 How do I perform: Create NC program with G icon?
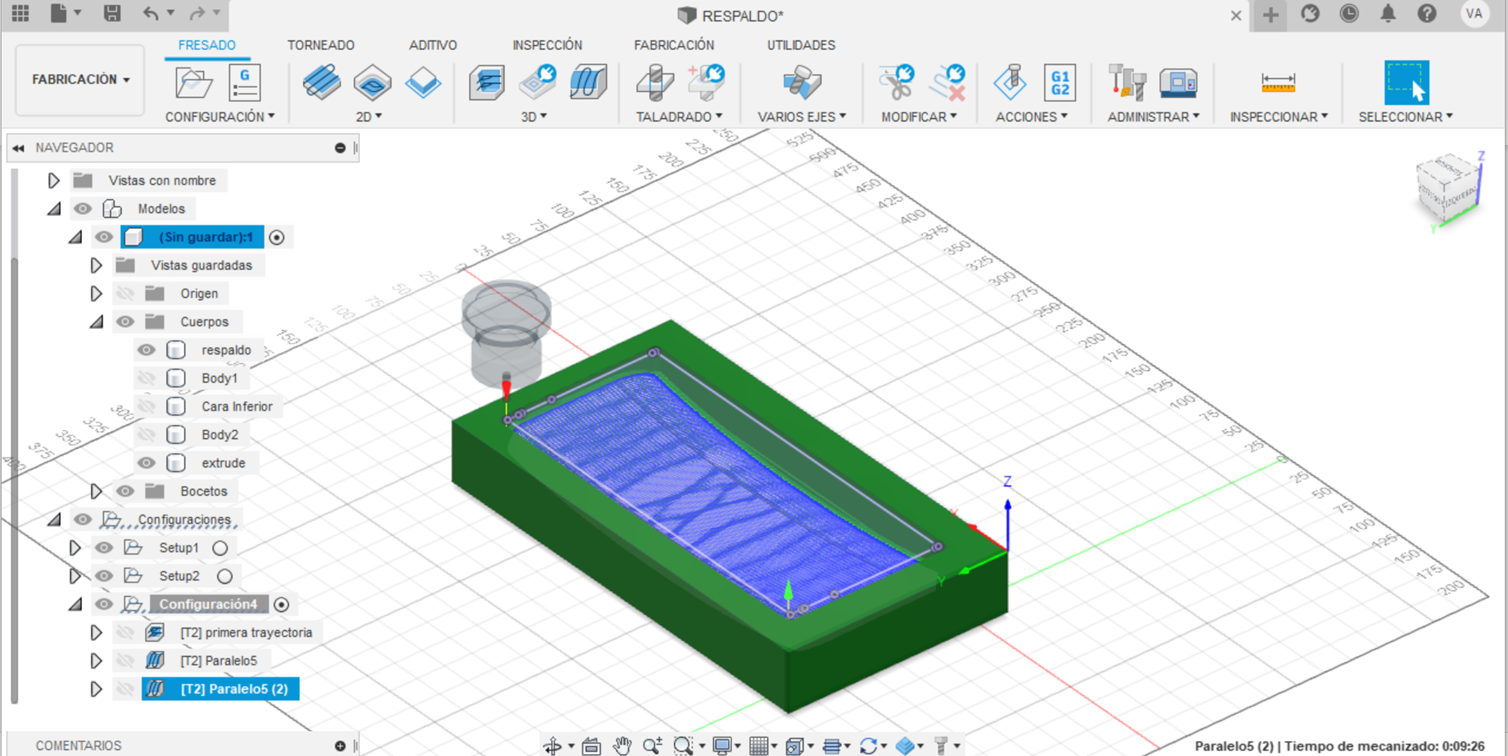pyautogui.click(x=244, y=83)
